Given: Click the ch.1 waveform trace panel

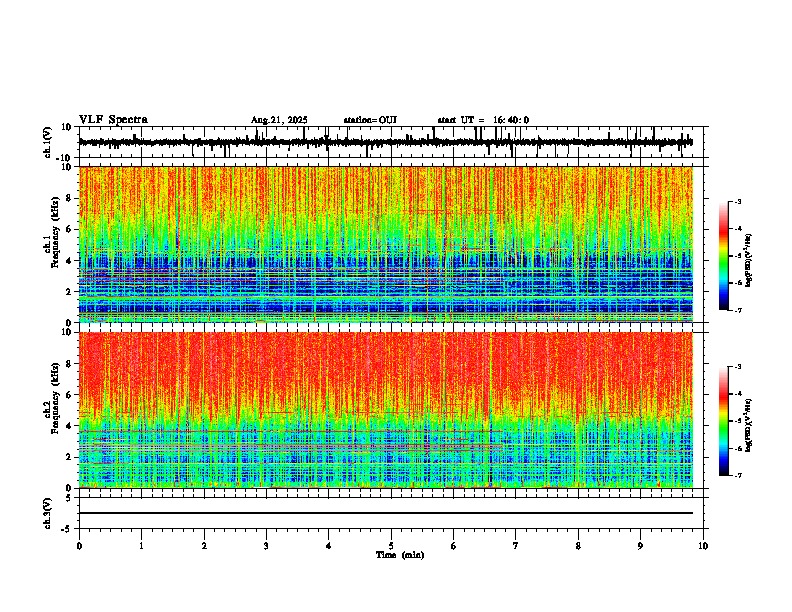Looking at the screenshot, I should coord(393,142).
